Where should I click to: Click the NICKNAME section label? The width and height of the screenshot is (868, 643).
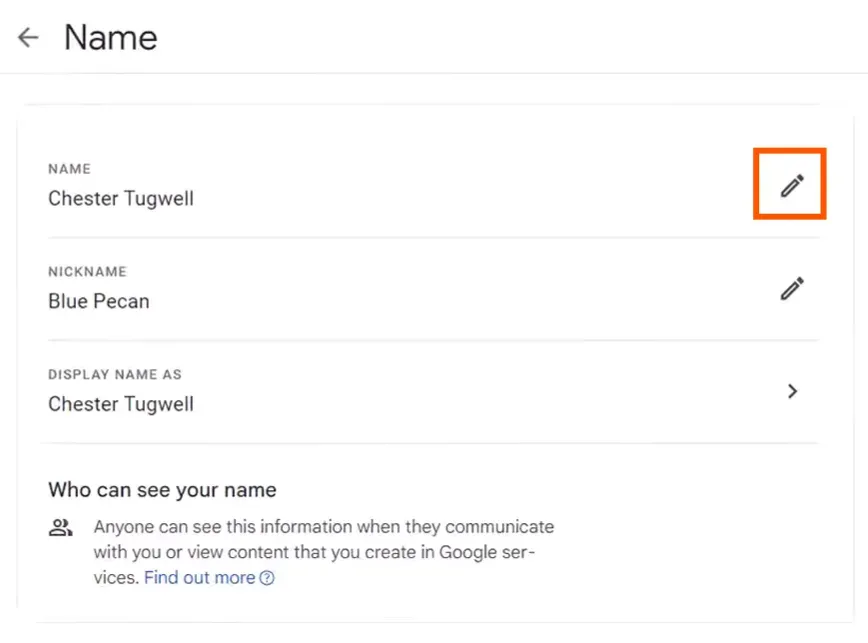pyautogui.click(x=87, y=271)
